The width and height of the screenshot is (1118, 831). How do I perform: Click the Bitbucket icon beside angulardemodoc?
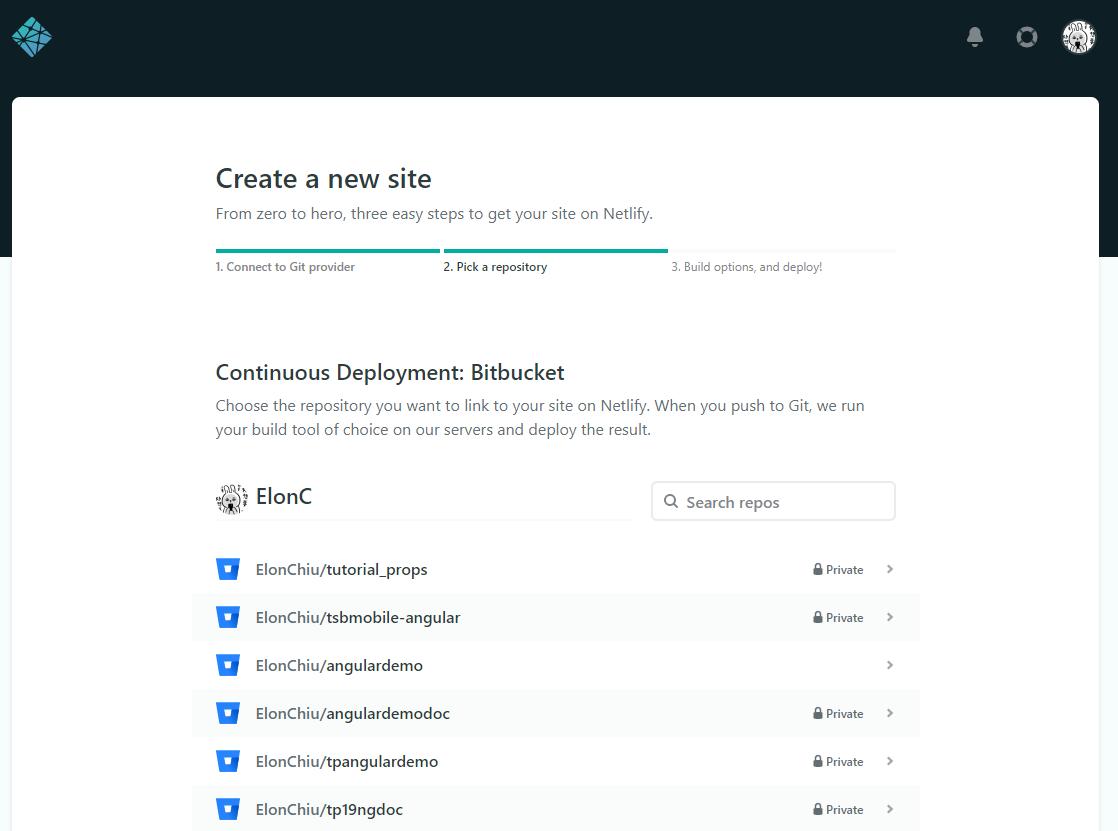[x=228, y=713]
